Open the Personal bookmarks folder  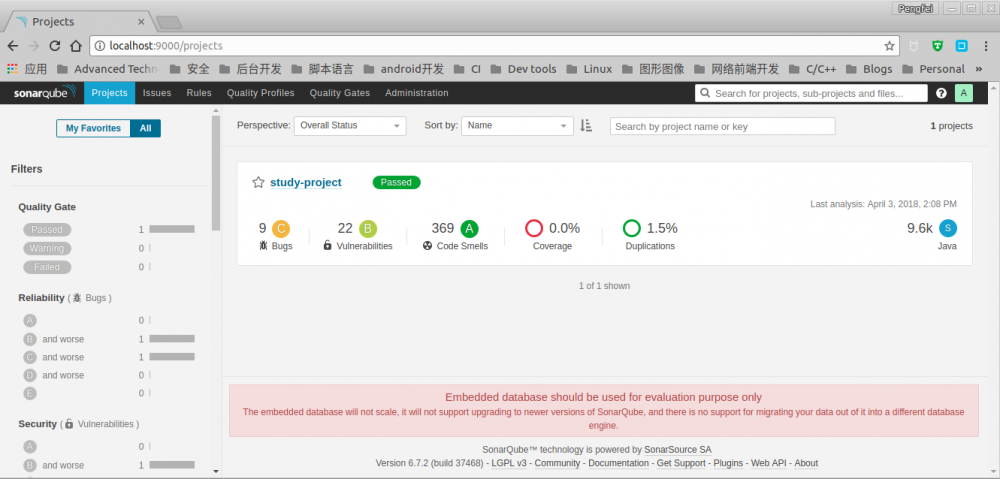point(933,69)
